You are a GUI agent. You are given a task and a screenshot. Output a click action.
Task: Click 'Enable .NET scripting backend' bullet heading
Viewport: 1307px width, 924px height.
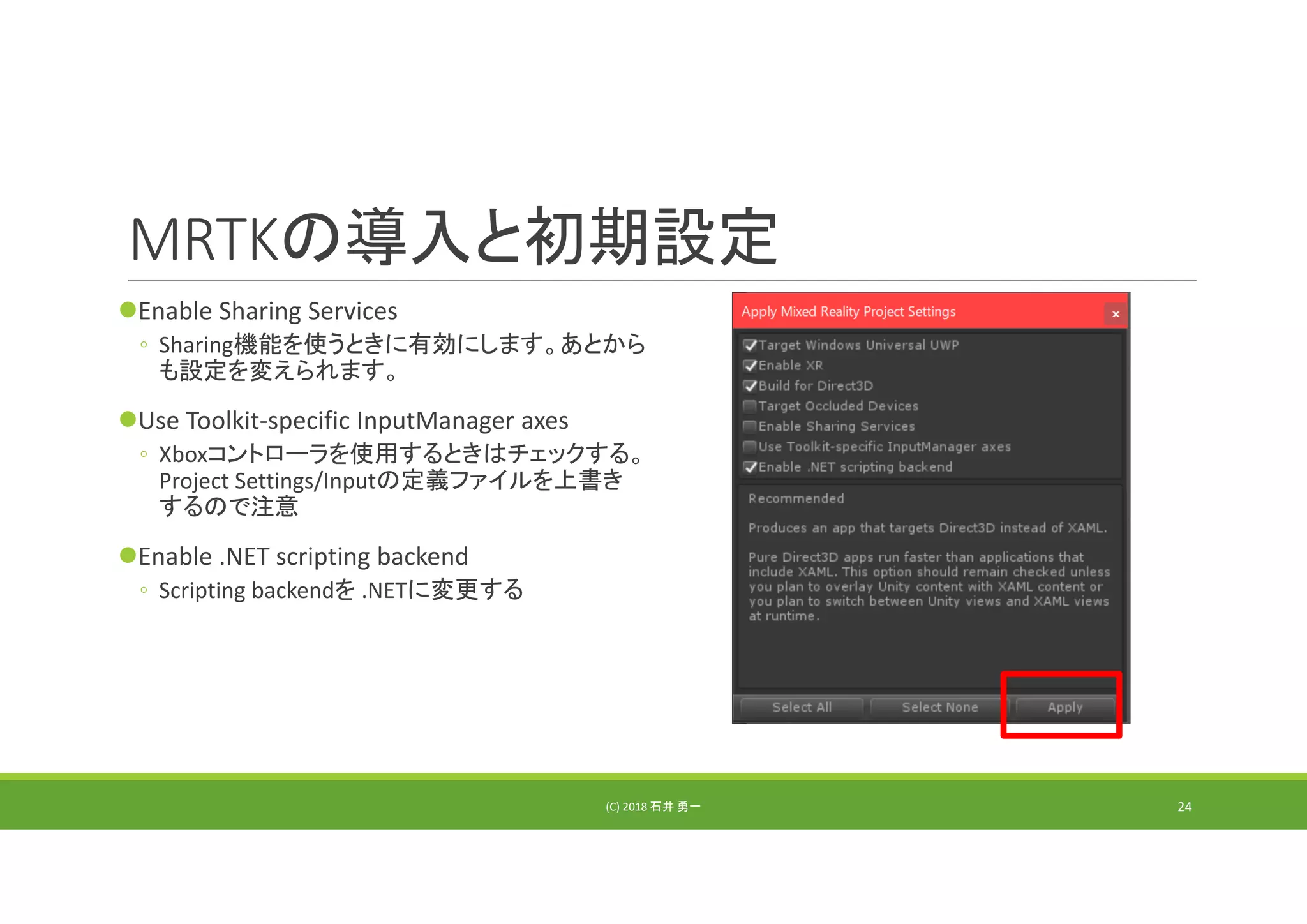pos(303,556)
